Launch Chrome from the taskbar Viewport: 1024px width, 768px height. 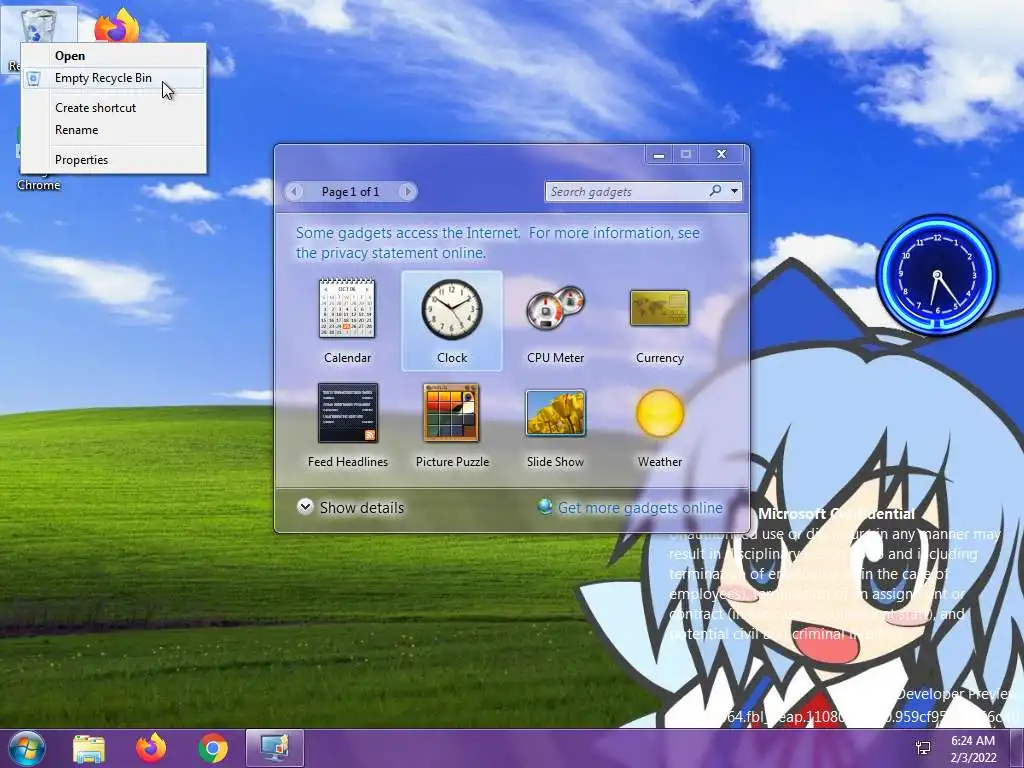pos(213,748)
